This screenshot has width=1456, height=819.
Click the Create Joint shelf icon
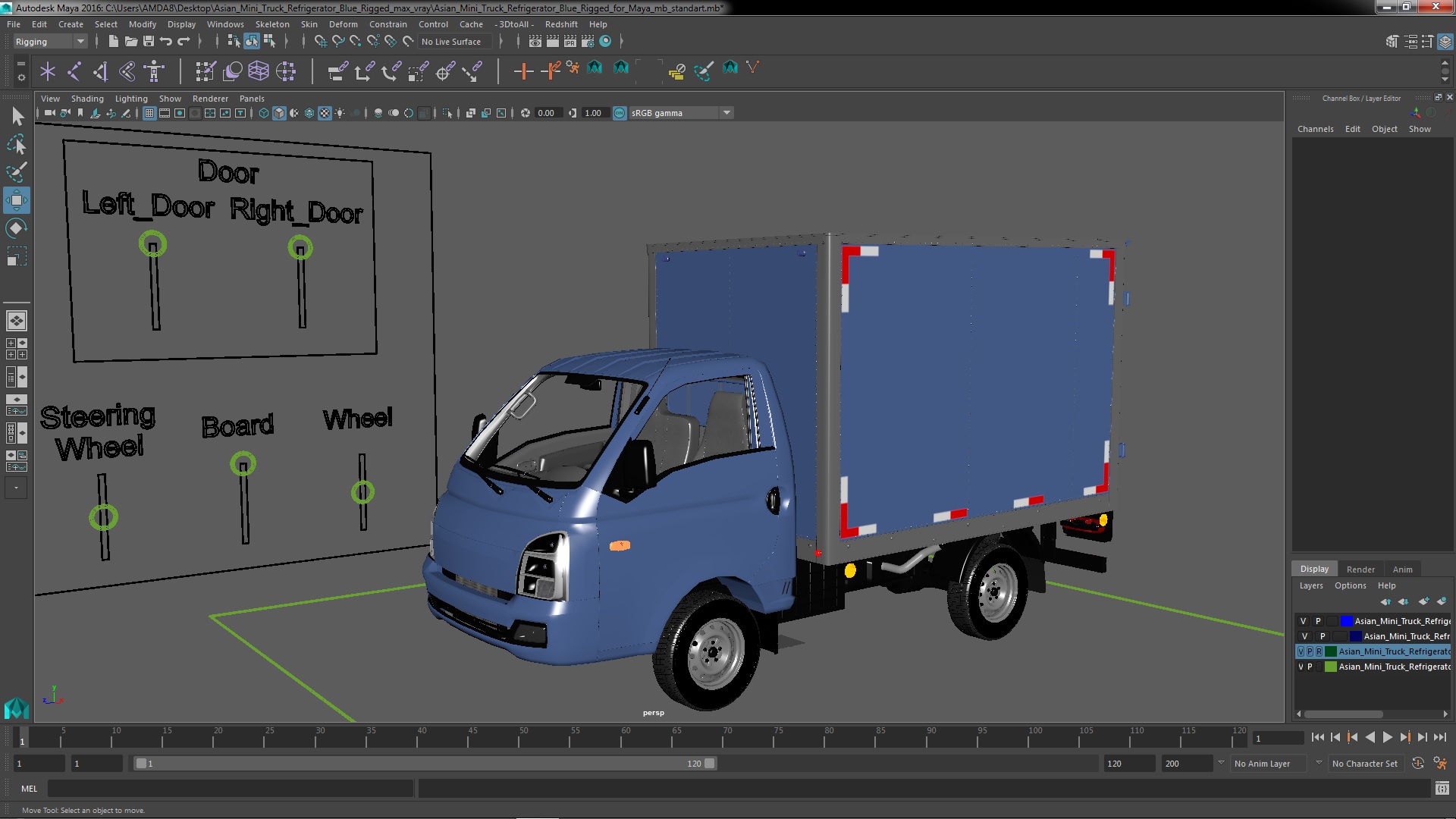(74, 71)
